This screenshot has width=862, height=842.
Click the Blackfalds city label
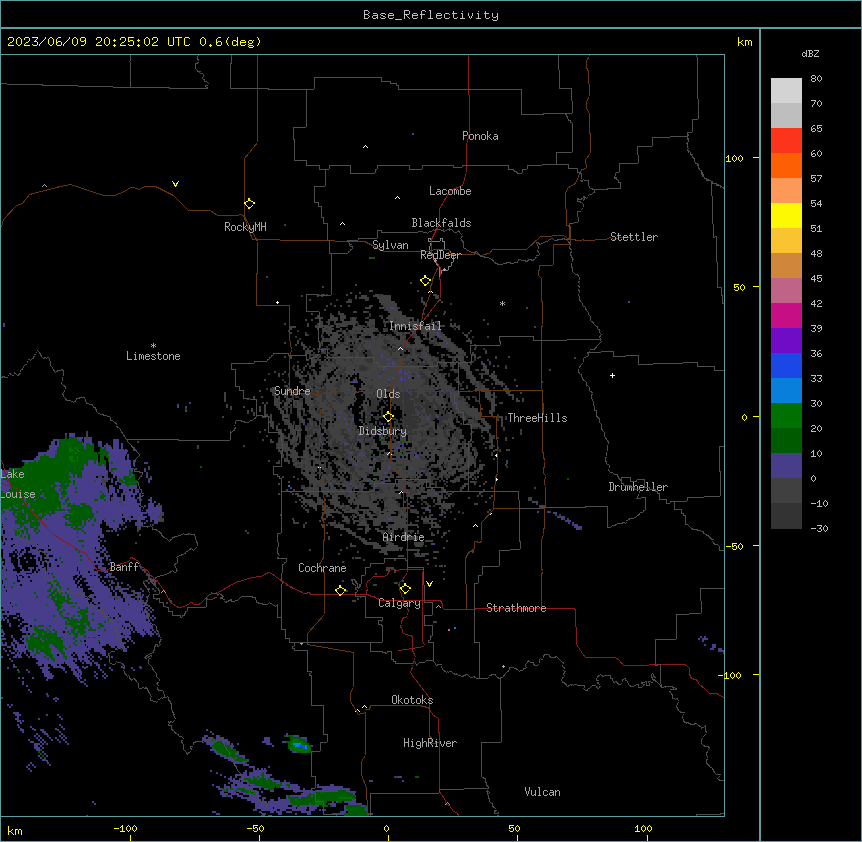tap(441, 223)
